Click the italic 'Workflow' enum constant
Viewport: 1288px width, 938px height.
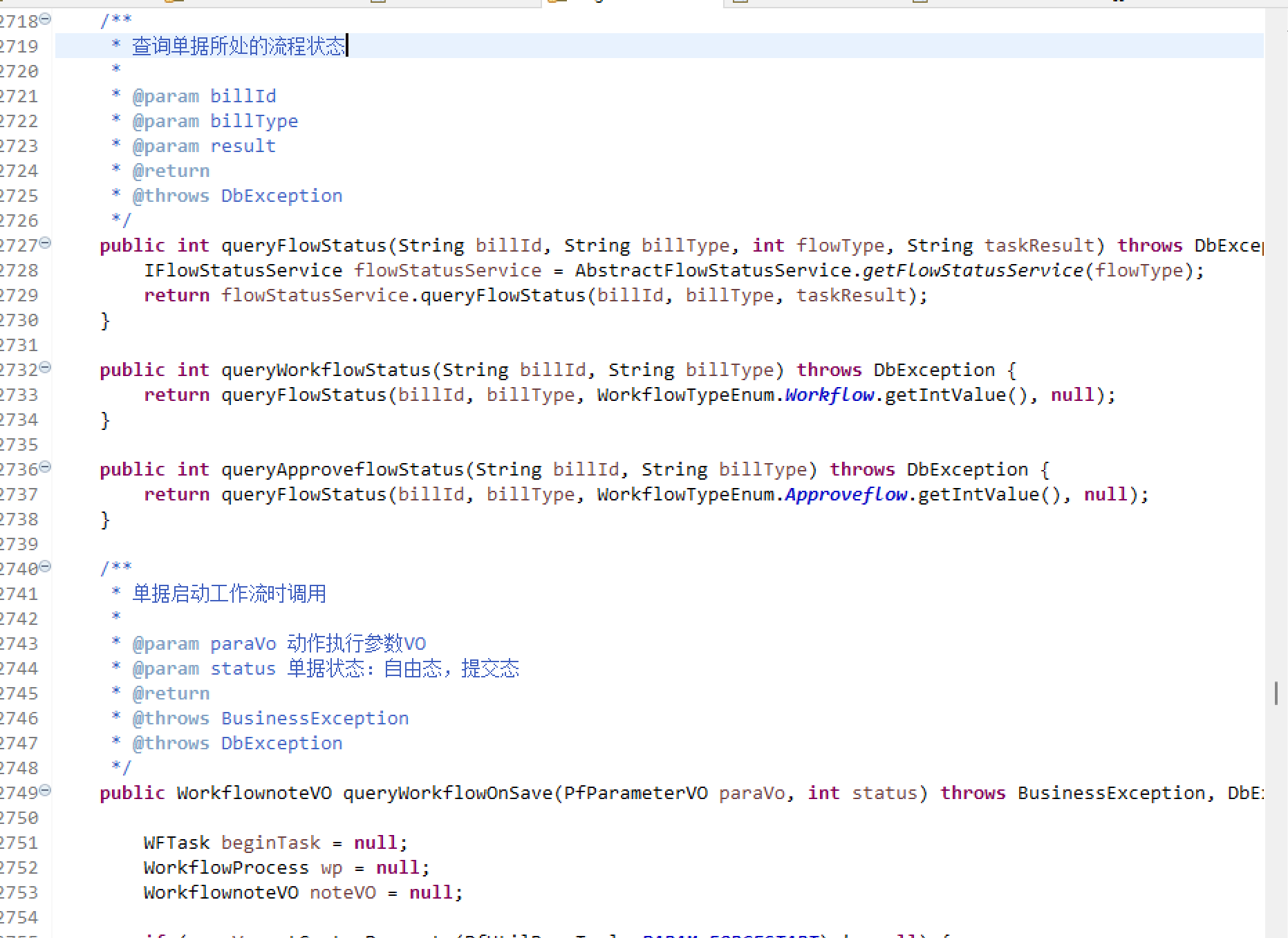(829, 395)
